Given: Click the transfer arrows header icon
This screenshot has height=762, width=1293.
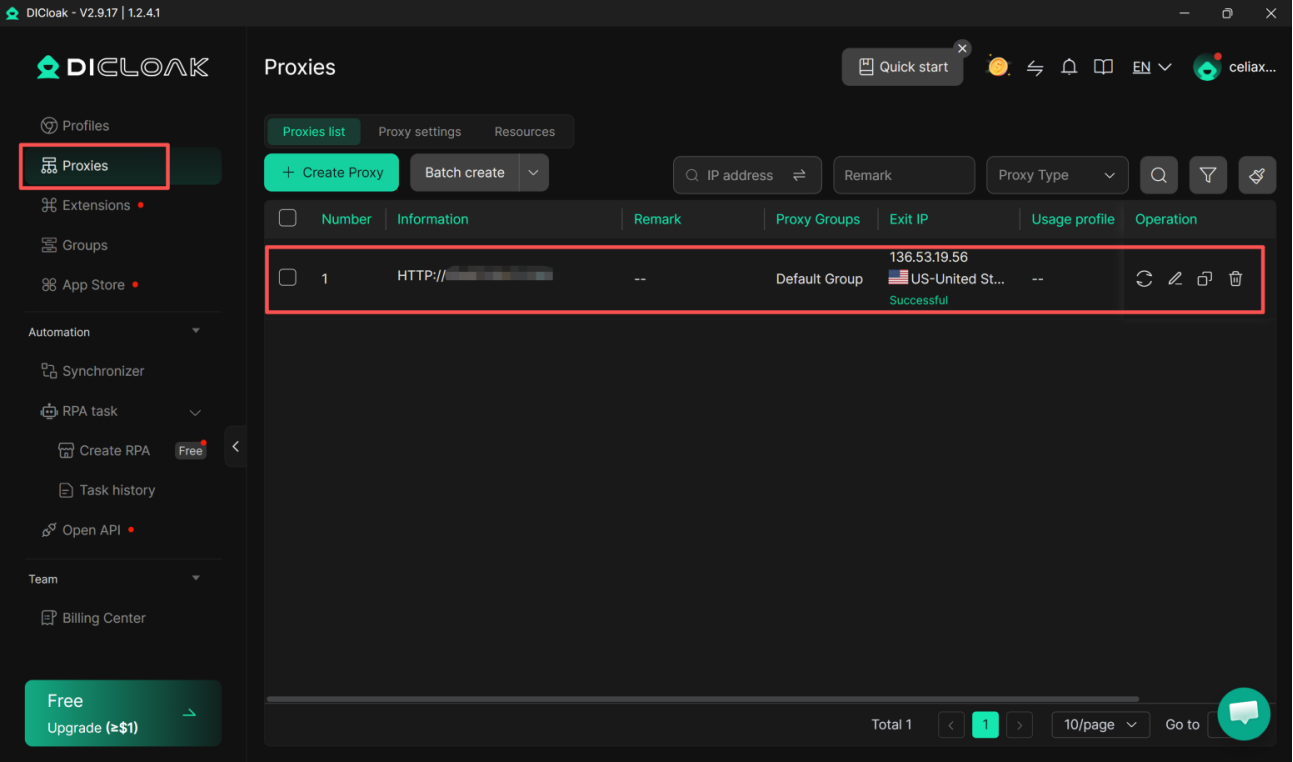Looking at the screenshot, I should coord(1035,68).
